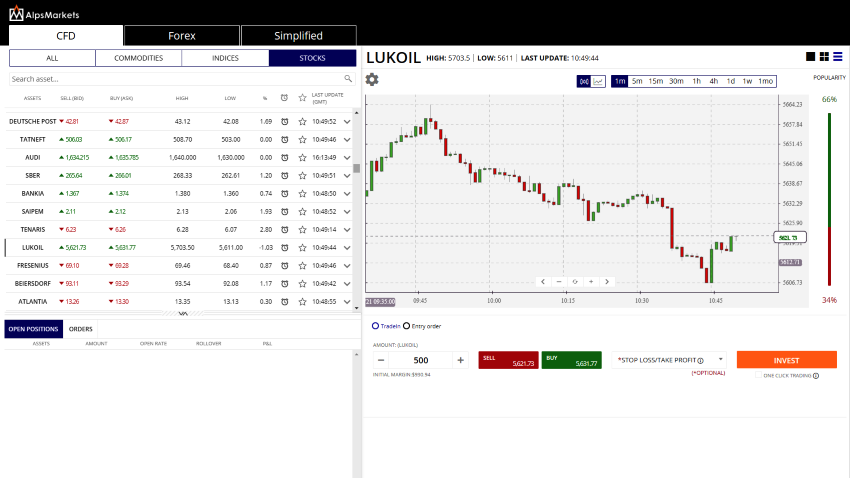Click the AlpsMarkets logo
Viewport: 850px width, 478px height.
pyautogui.click(x=44, y=13)
